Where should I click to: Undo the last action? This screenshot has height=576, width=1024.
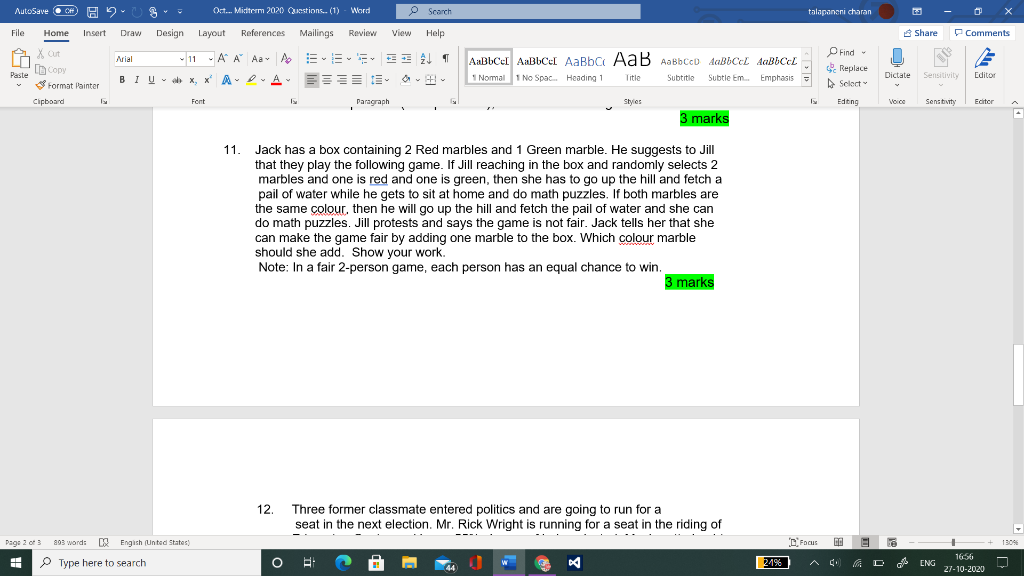(111, 11)
